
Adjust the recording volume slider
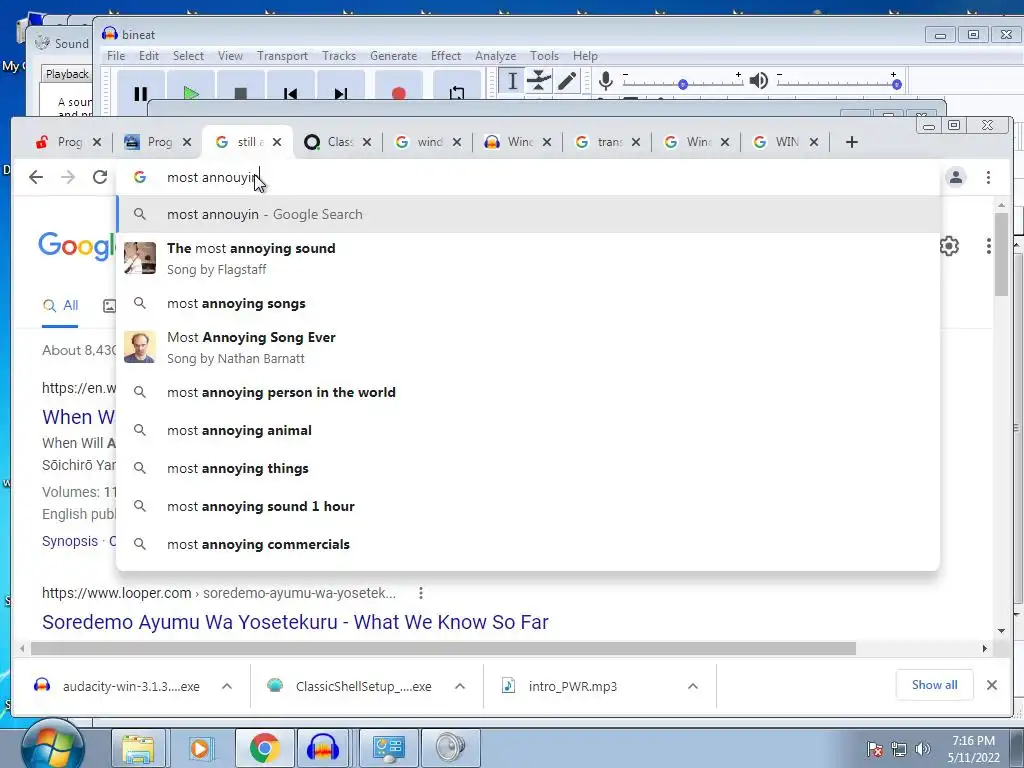682,84
